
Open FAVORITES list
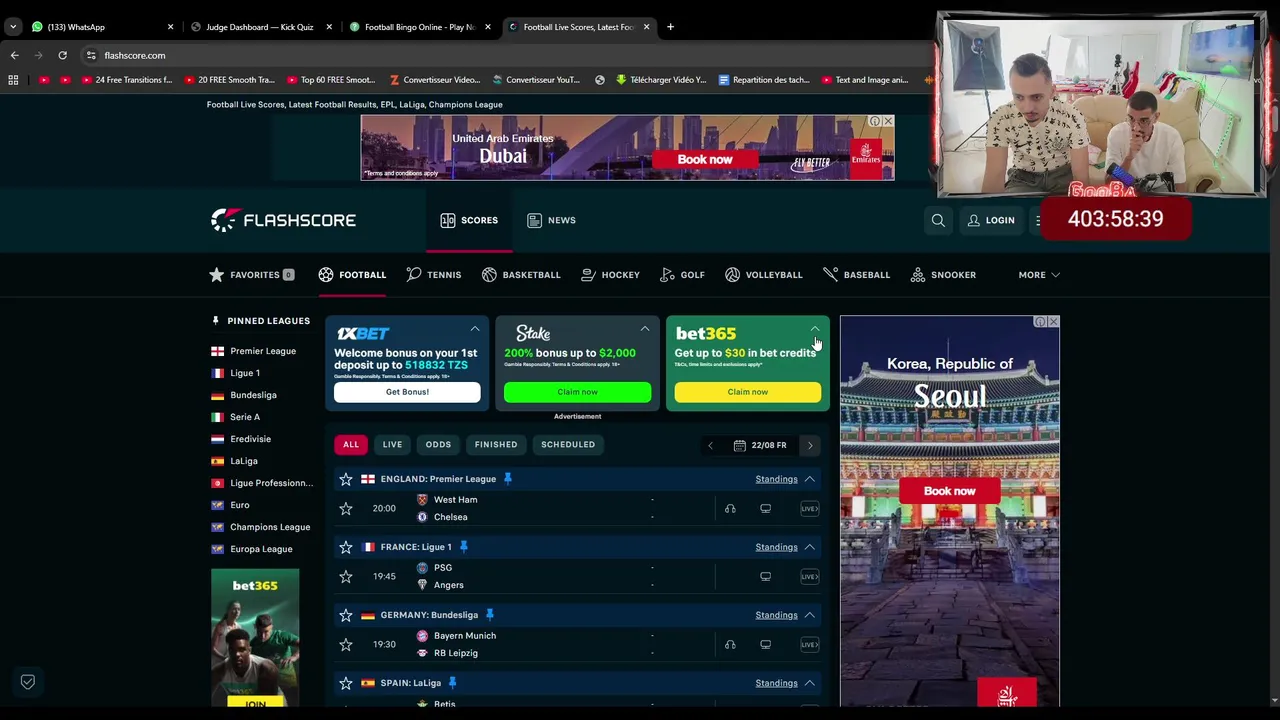coord(251,275)
